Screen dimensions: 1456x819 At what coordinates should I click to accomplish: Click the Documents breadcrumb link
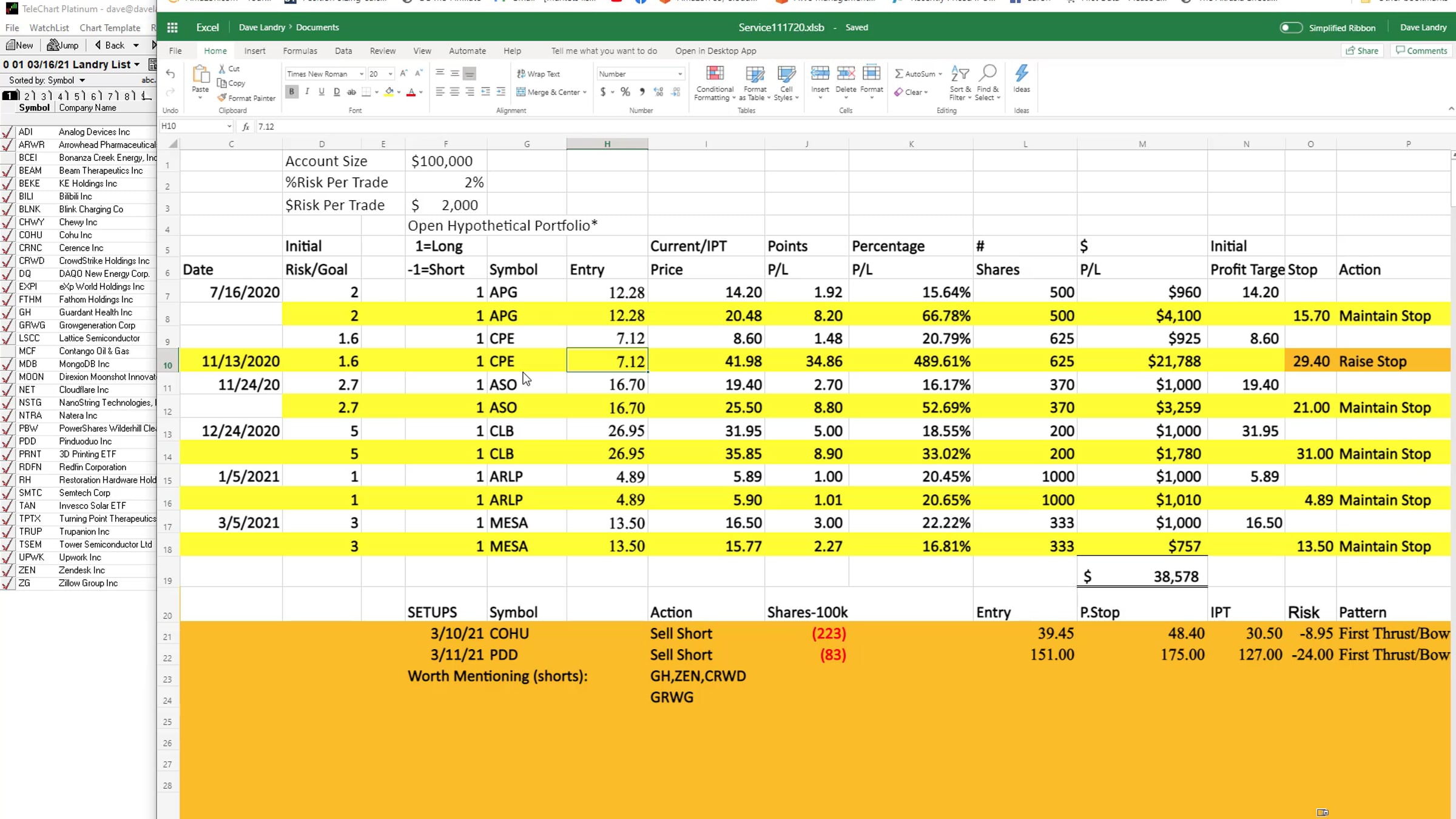click(317, 27)
